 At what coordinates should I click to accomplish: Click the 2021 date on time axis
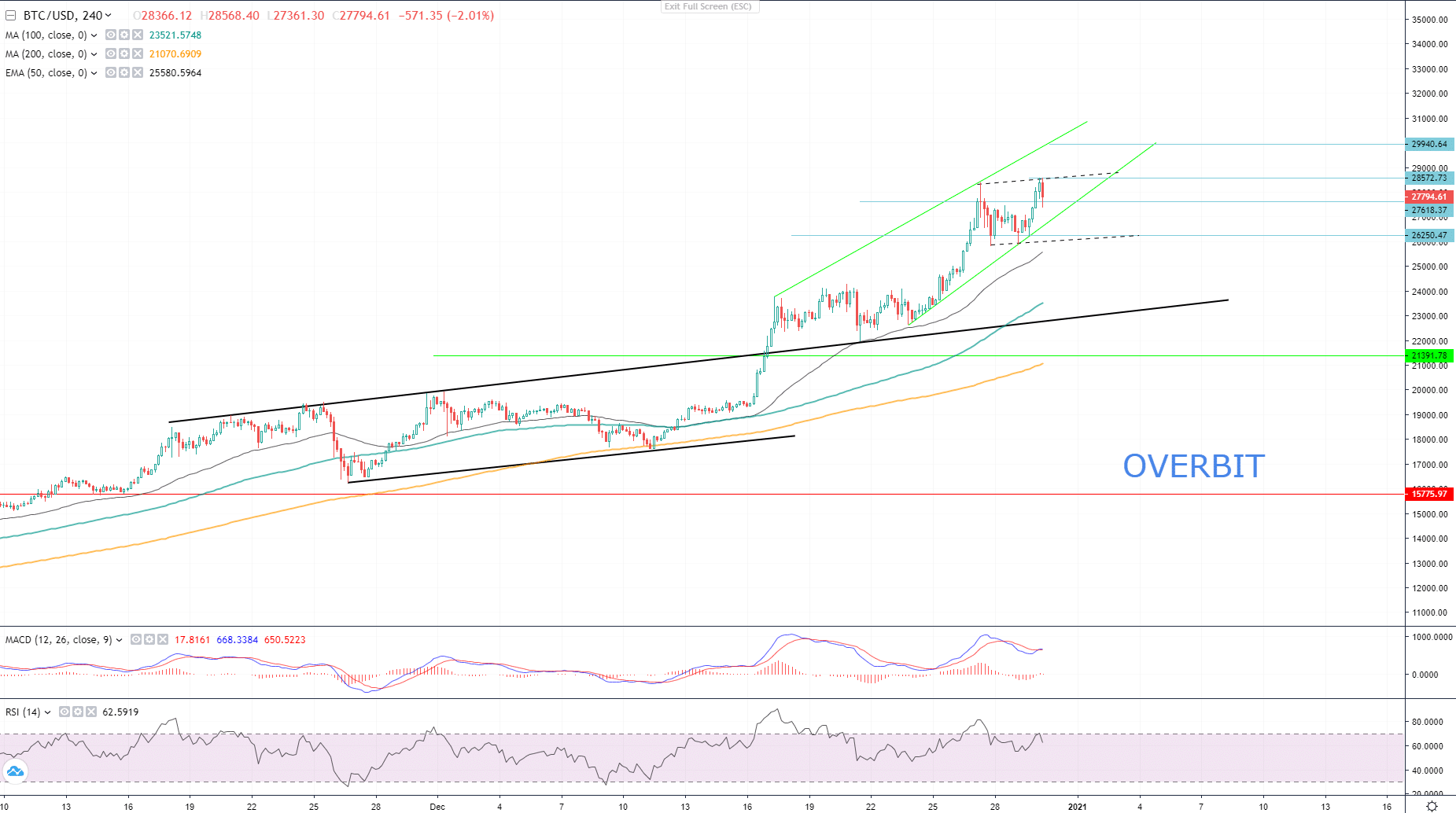[x=1077, y=807]
